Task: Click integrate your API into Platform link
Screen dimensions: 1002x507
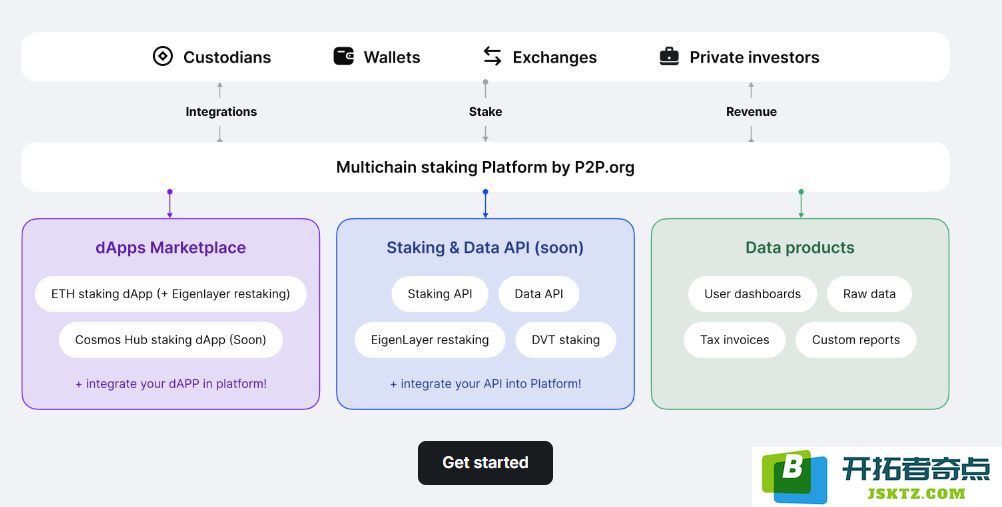Action: pos(486,384)
